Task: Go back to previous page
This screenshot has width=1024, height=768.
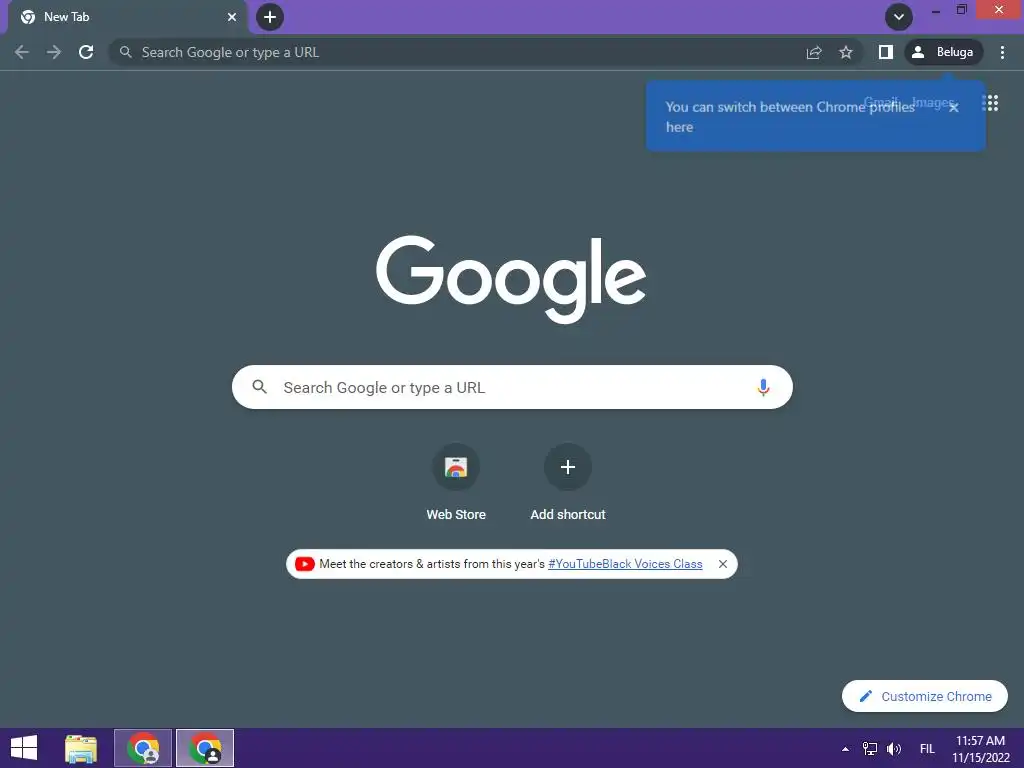Action: [22, 52]
